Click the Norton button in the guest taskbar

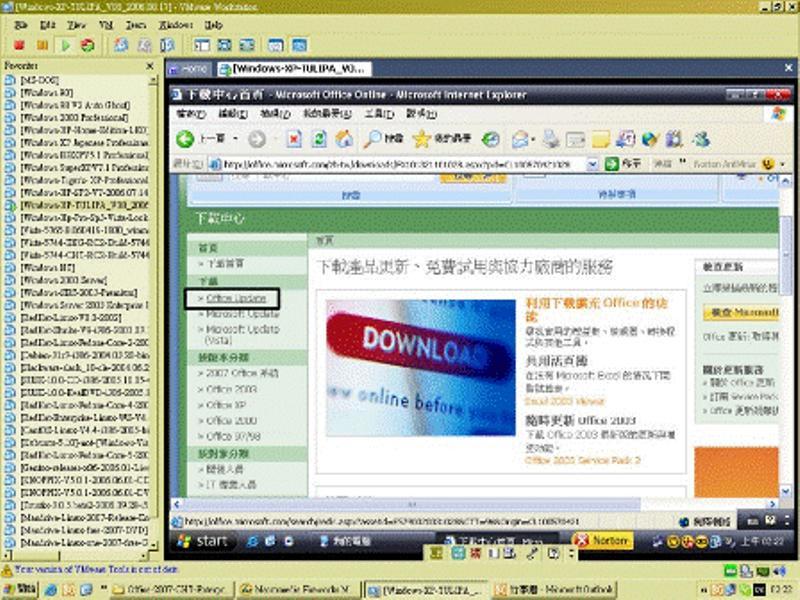pos(602,540)
